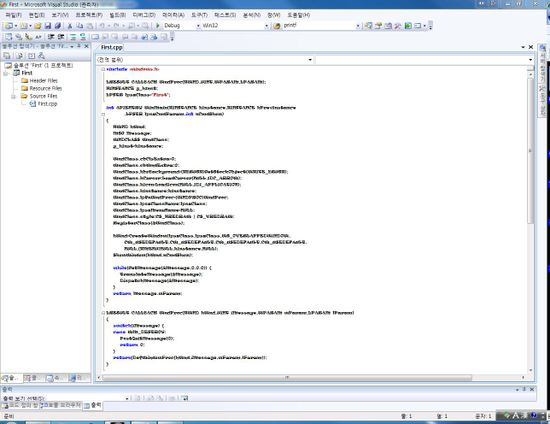This screenshot has height=424, width=550.
Task: Click the uncomment selected lines icon
Action: coord(83,37)
